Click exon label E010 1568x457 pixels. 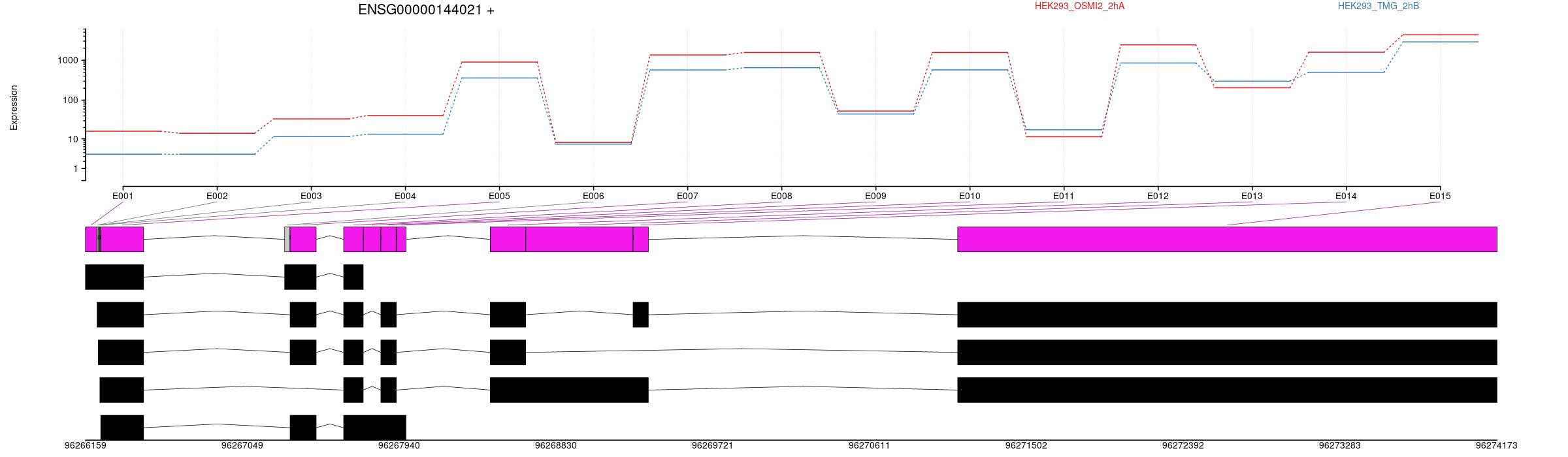pyautogui.click(x=970, y=196)
